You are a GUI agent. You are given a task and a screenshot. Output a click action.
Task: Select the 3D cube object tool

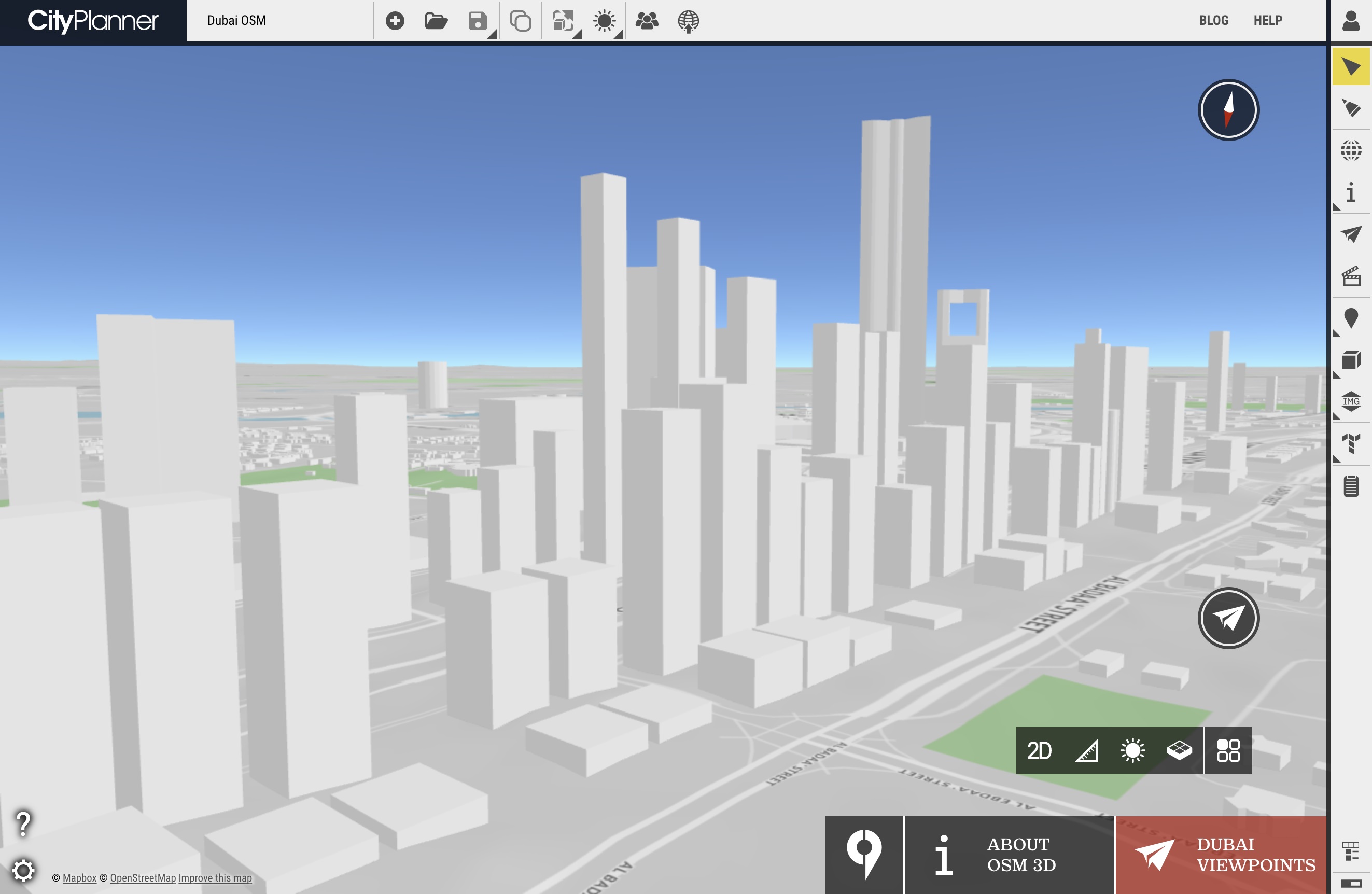coord(1351,360)
